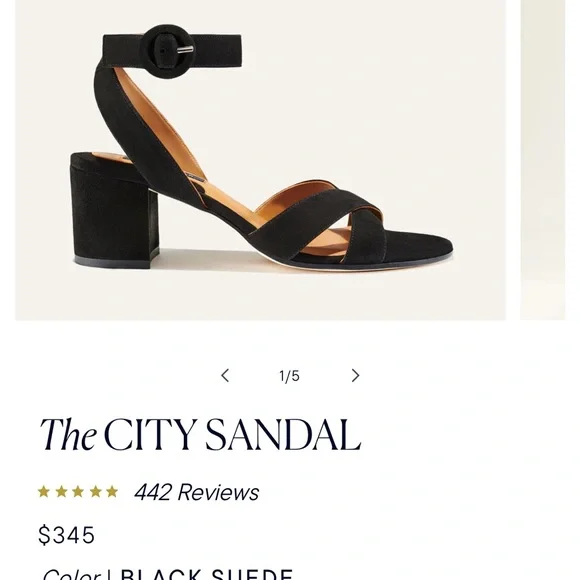Go to the previous product image arrow

coord(225,375)
